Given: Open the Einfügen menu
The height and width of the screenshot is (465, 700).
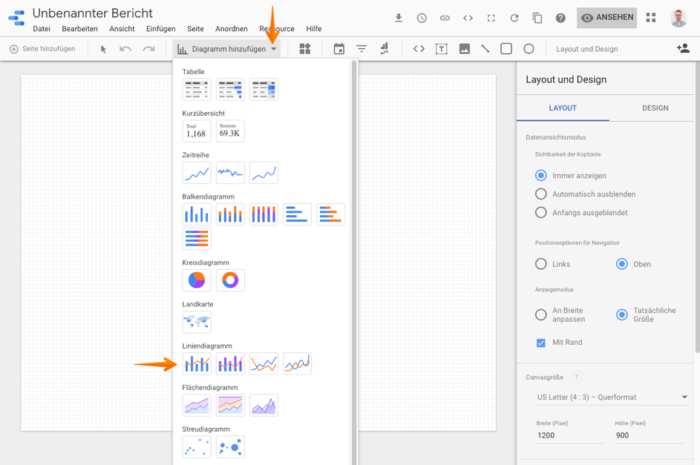Looking at the screenshot, I should [x=161, y=29].
